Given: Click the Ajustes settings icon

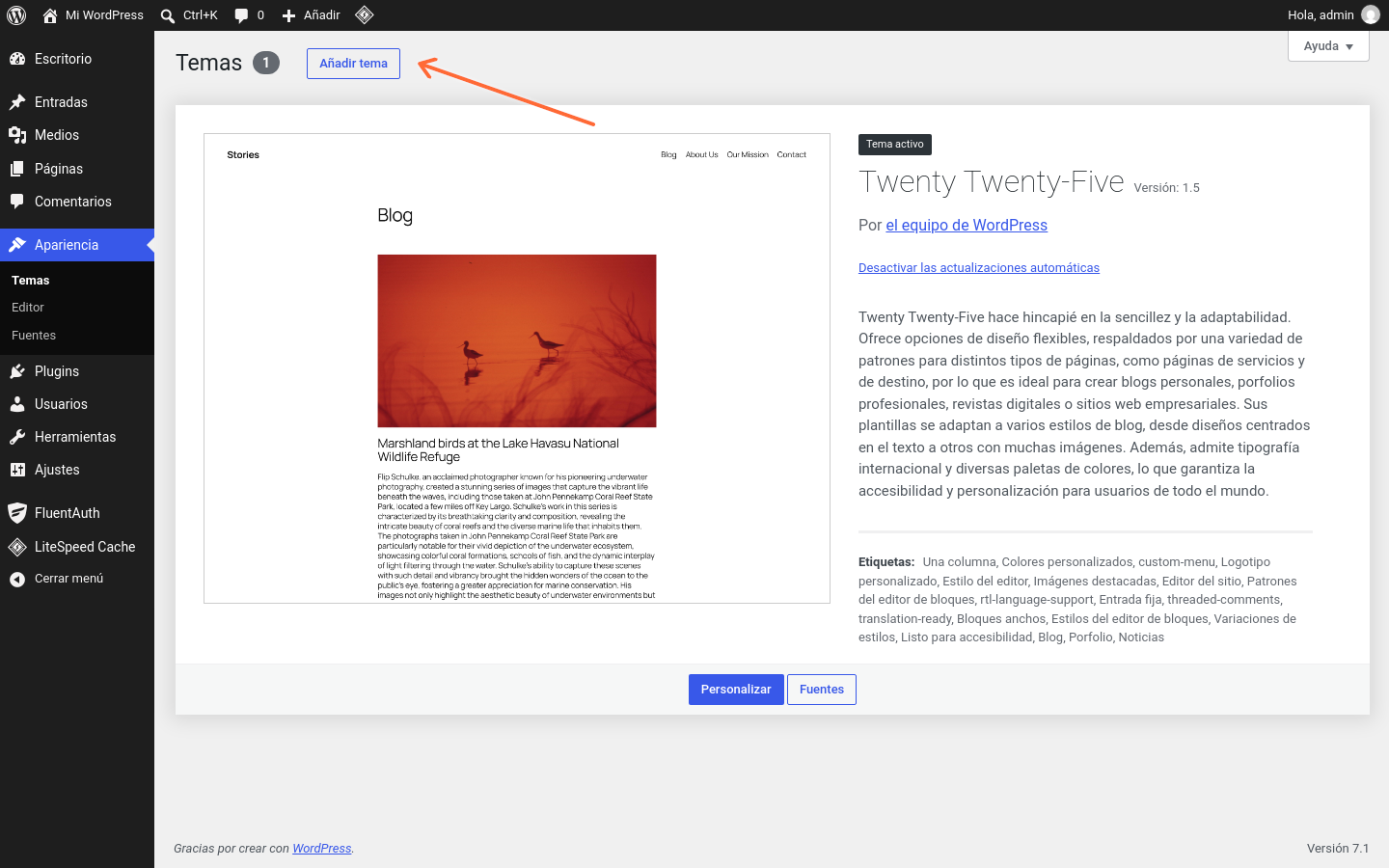Looking at the screenshot, I should [x=17, y=470].
